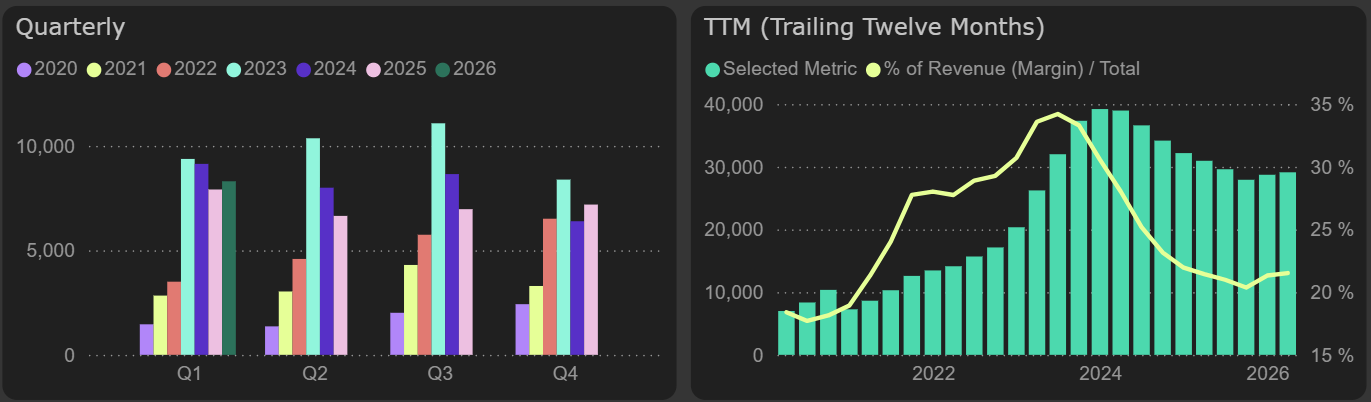
Task: Click the yellow margin line peak
Action: (x=1056, y=114)
